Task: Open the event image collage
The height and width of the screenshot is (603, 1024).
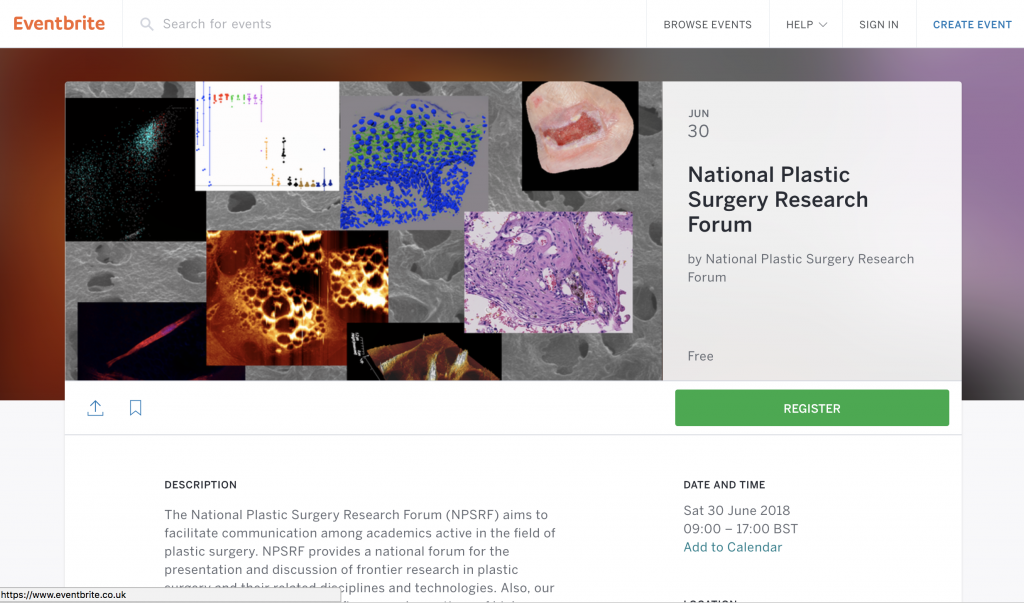Action: click(x=363, y=230)
